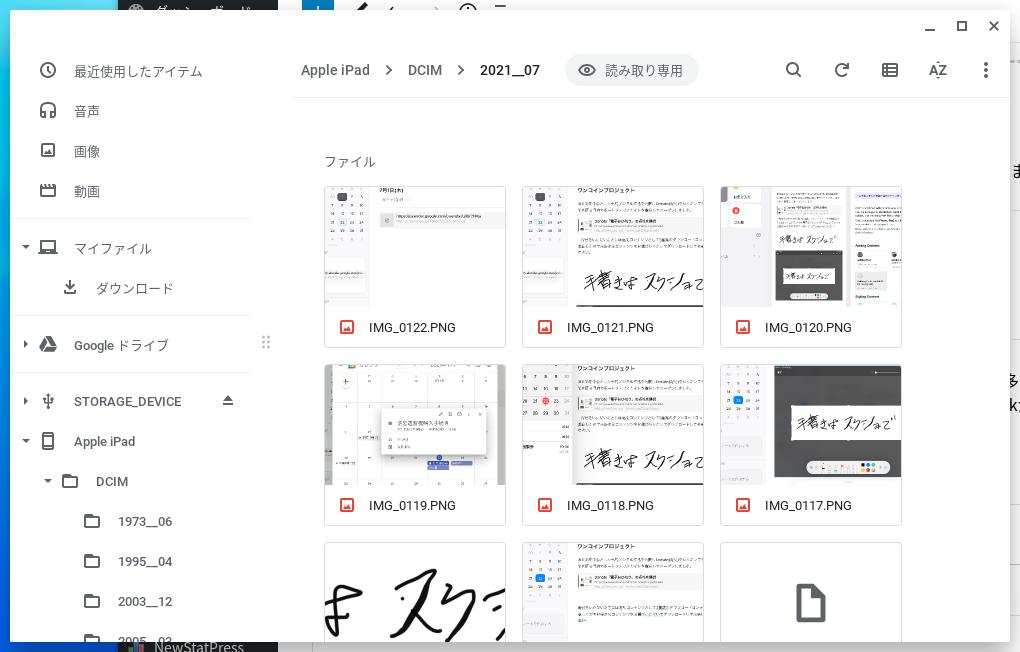Screen dimensions: 1020x652
Task: Select IMG_0121.PNG thumbnail
Action: coord(613,247)
